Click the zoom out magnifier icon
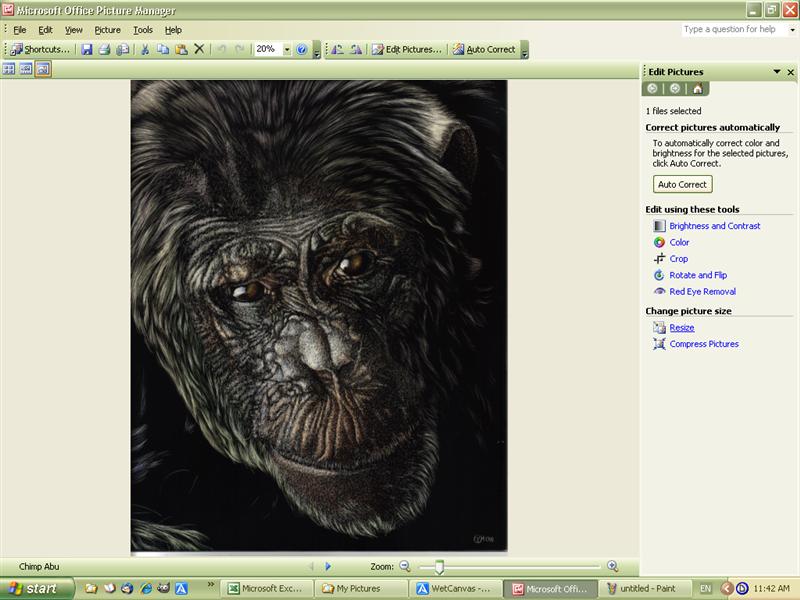The height and width of the screenshot is (600, 800). (405, 566)
